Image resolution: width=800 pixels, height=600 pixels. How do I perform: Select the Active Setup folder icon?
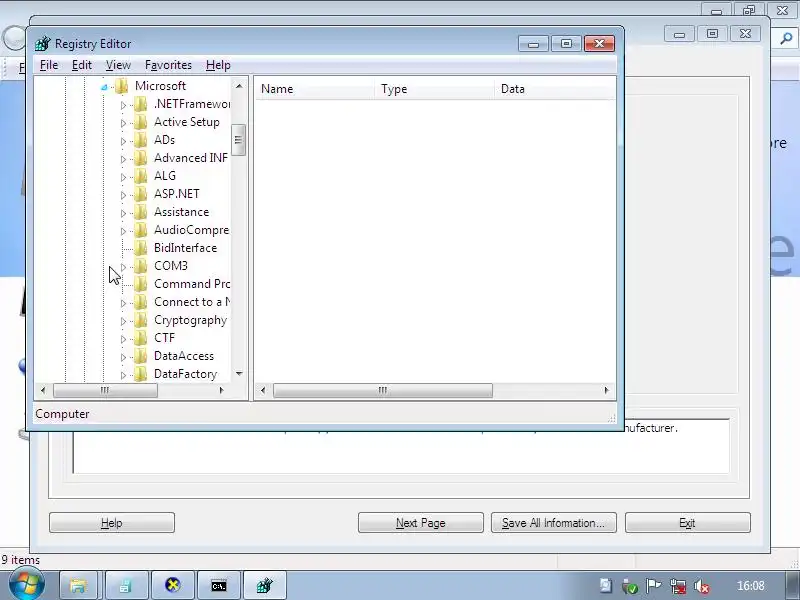coord(140,122)
